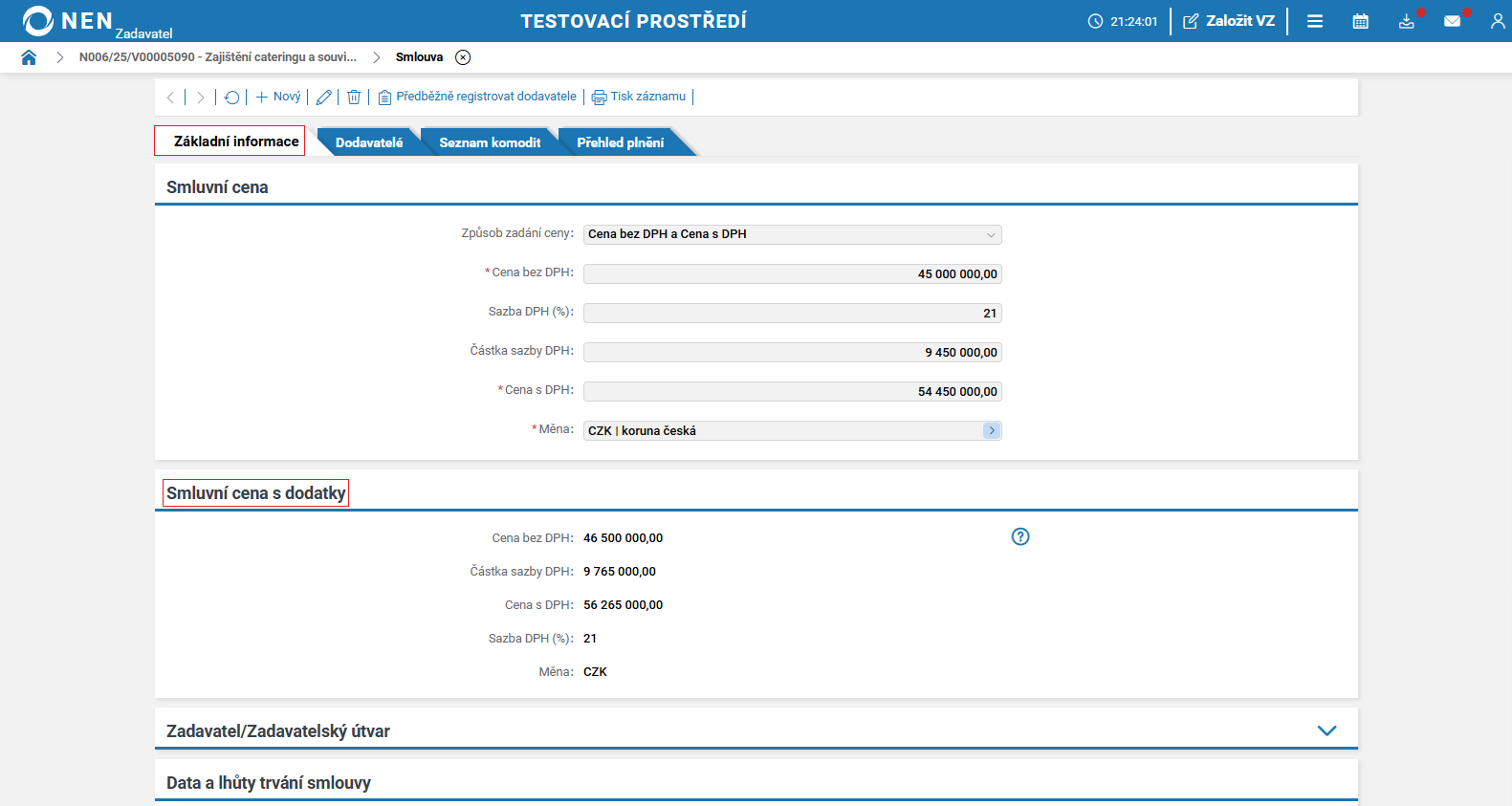1512x806 pixels.
Task: Open the Měna currency selector arrow
Action: point(991,431)
